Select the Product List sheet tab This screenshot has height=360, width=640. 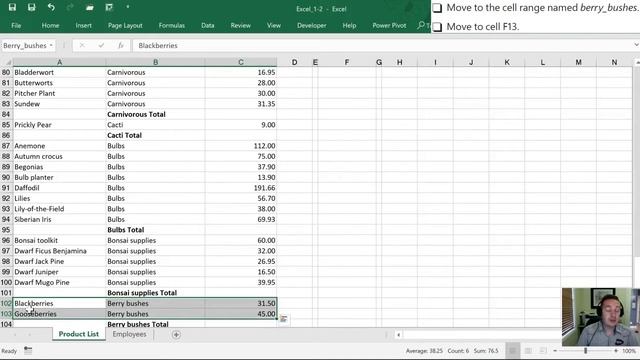[78, 334]
